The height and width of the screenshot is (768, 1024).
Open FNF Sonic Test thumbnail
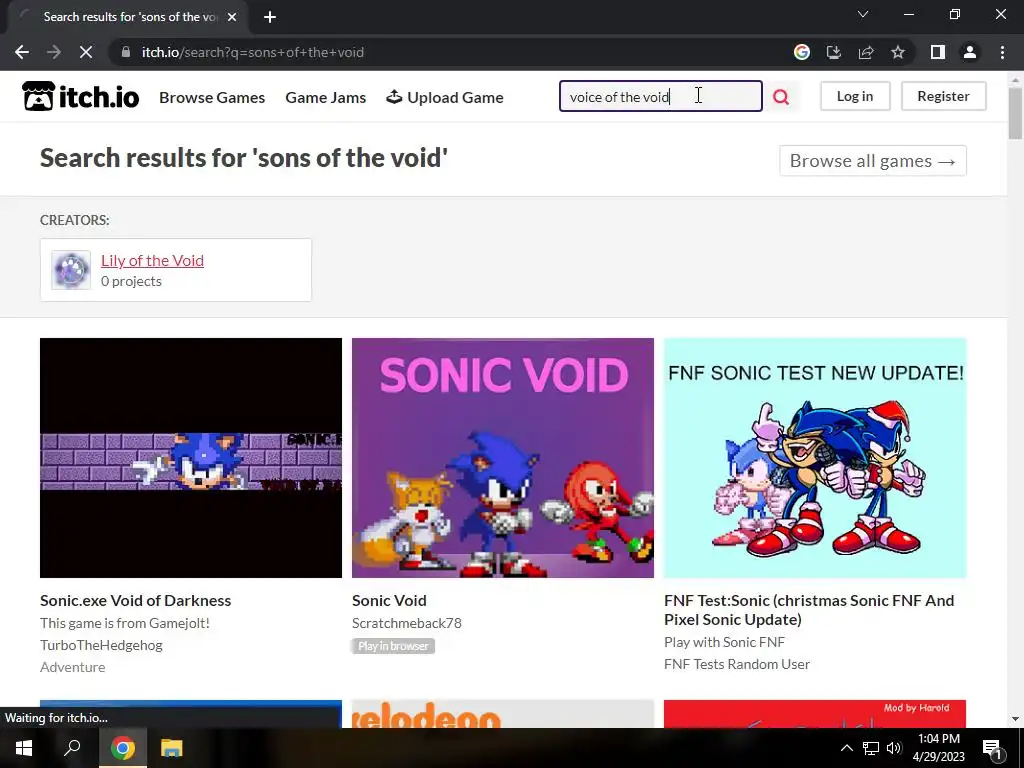(x=815, y=458)
